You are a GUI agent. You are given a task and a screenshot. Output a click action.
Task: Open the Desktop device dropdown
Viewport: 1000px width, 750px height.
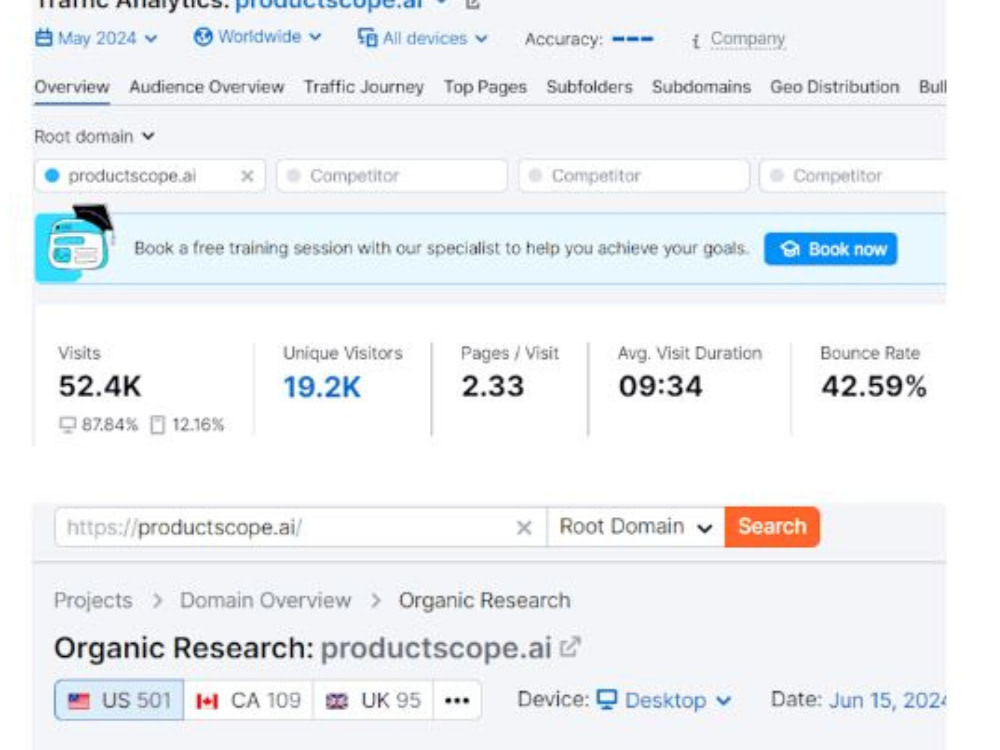point(664,700)
